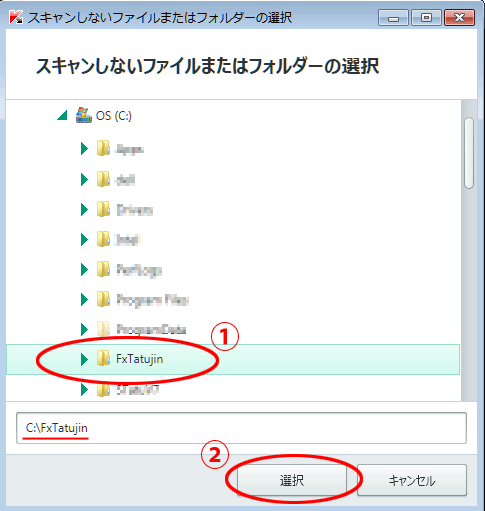Expand the blurred dell folder

(x=84, y=180)
